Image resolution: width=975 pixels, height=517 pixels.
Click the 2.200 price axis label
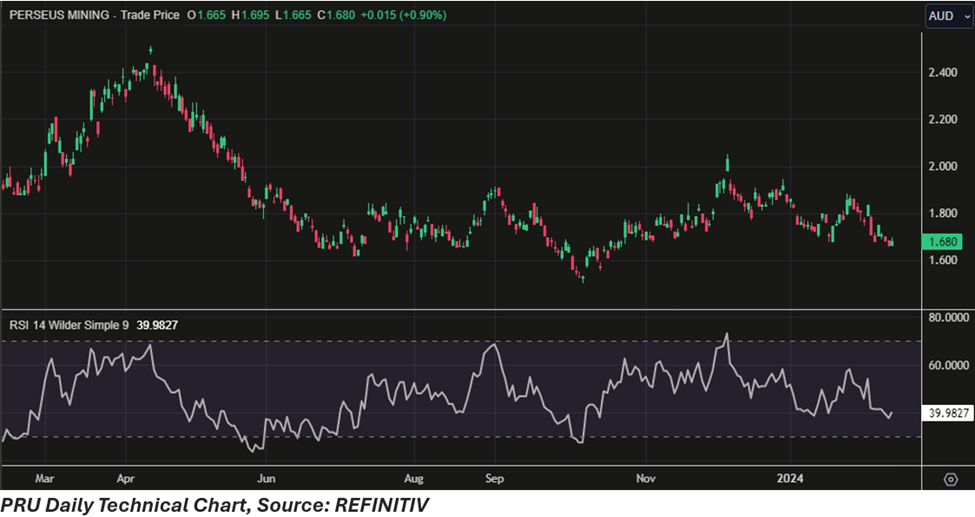pyautogui.click(x=943, y=119)
